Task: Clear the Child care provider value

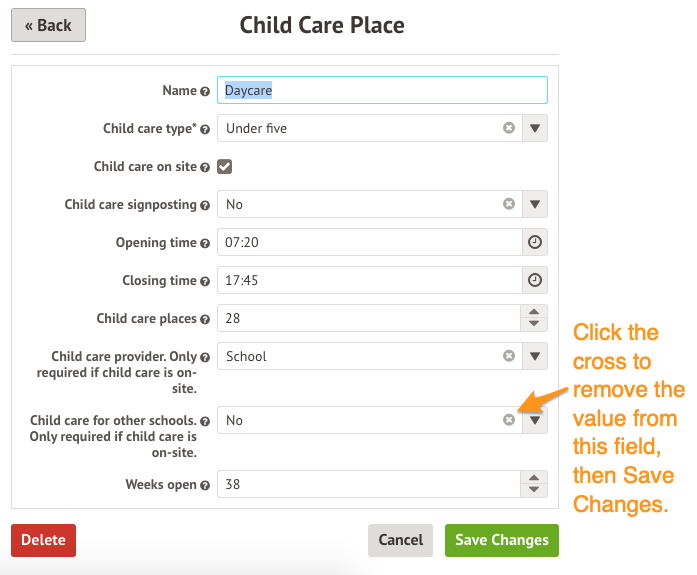Action: point(509,356)
